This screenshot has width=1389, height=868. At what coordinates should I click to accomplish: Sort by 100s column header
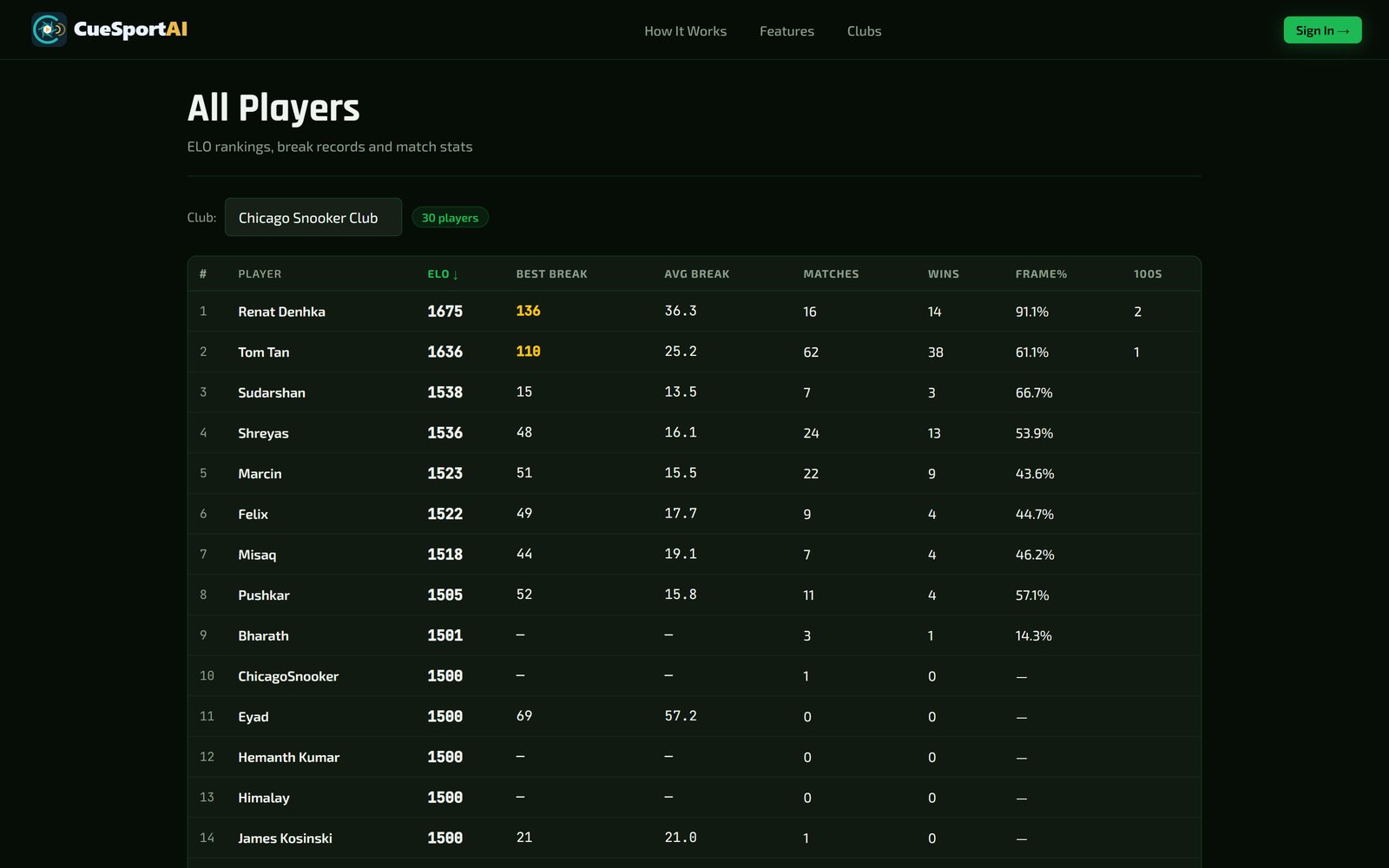pyautogui.click(x=1147, y=274)
